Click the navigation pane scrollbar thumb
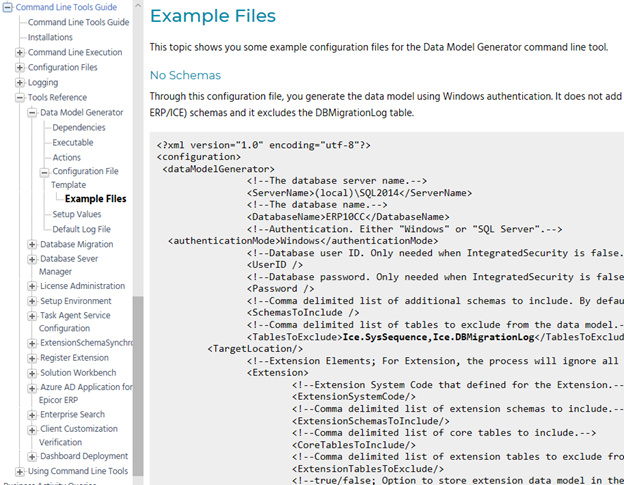The width and height of the screenshot is (624, 485). click(x=138, y=386)
